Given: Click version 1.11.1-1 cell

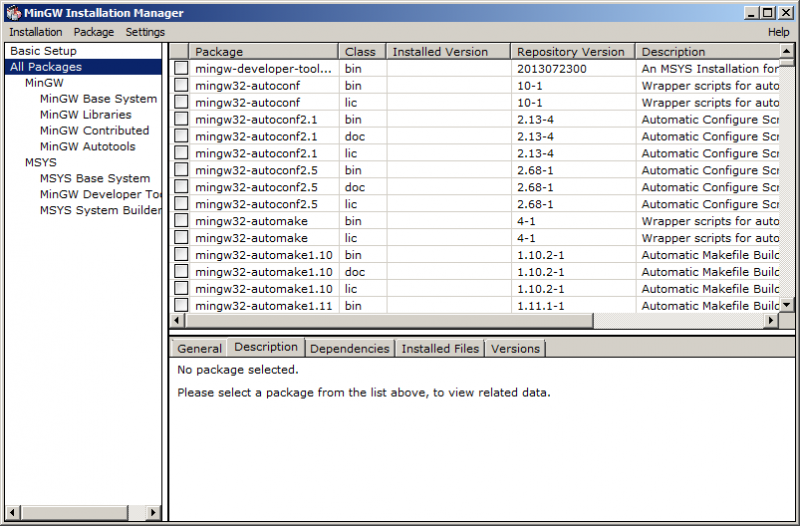Looking at the screenshot, I should pyautogui.click(x=540, y=306).
